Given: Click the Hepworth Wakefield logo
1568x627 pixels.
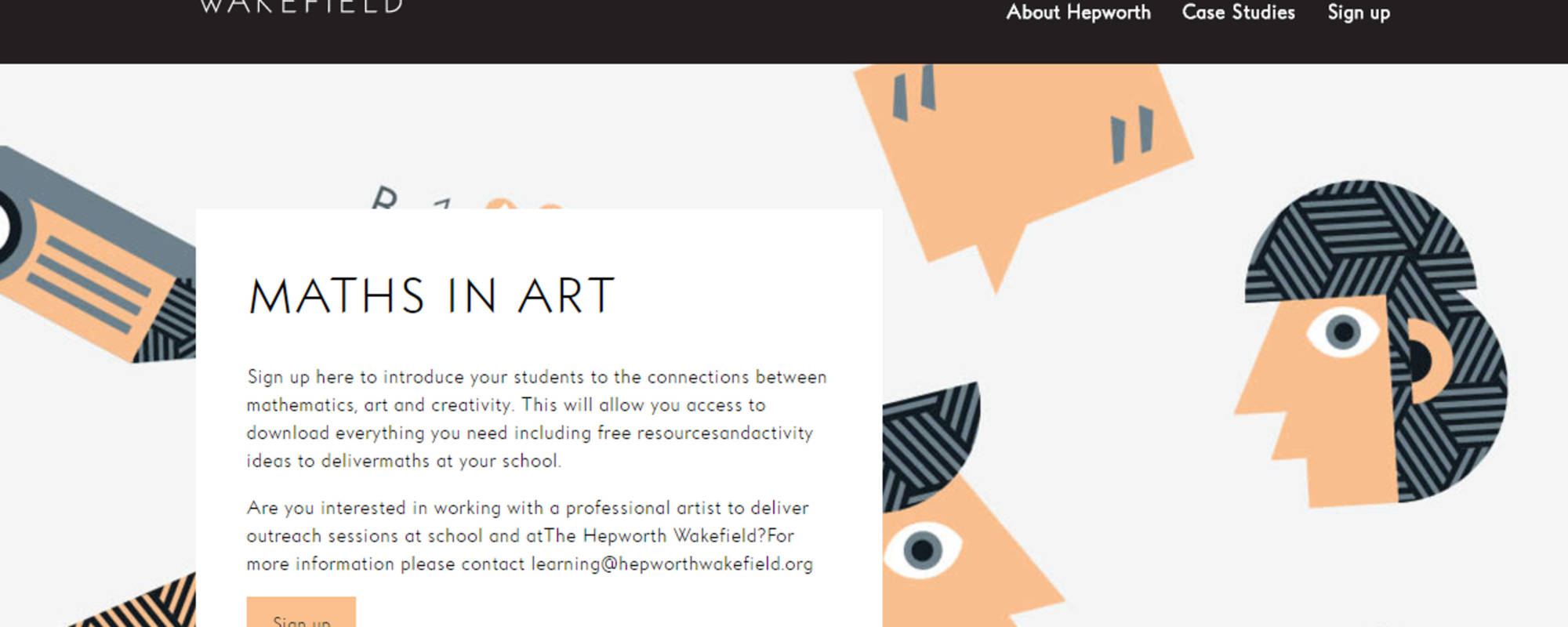Looking at the screenshot, I should 302,7.
